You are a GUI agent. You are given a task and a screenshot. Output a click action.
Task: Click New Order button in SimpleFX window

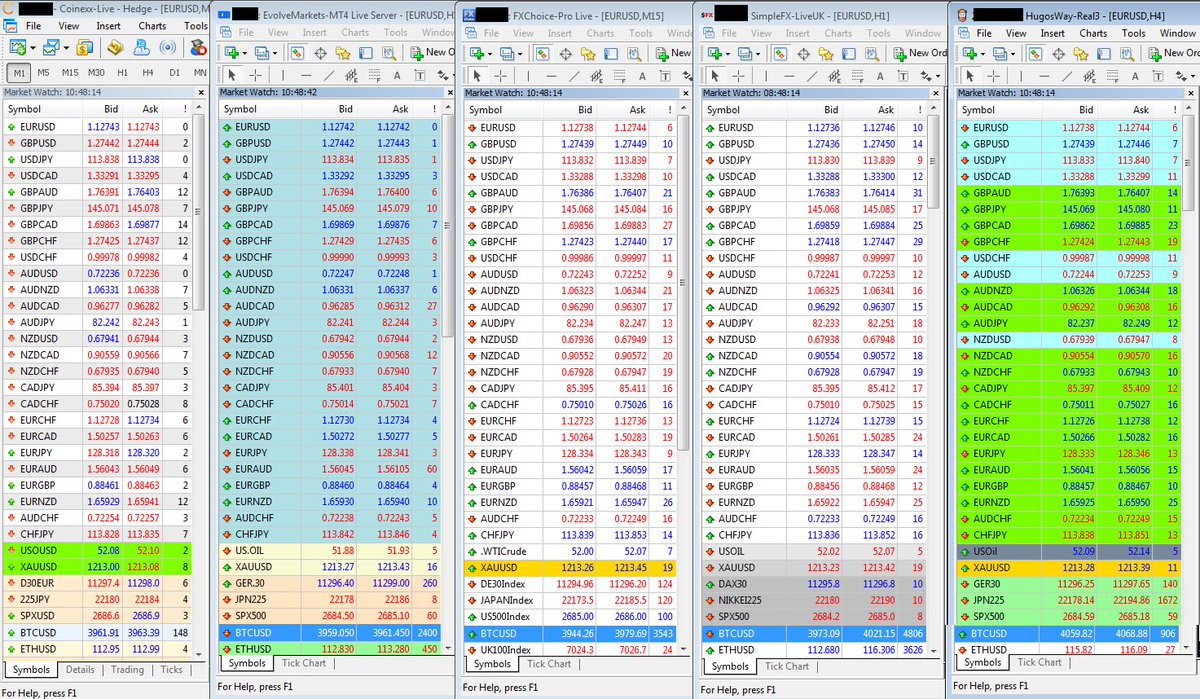pyautogui.click(x=921, y=52)
